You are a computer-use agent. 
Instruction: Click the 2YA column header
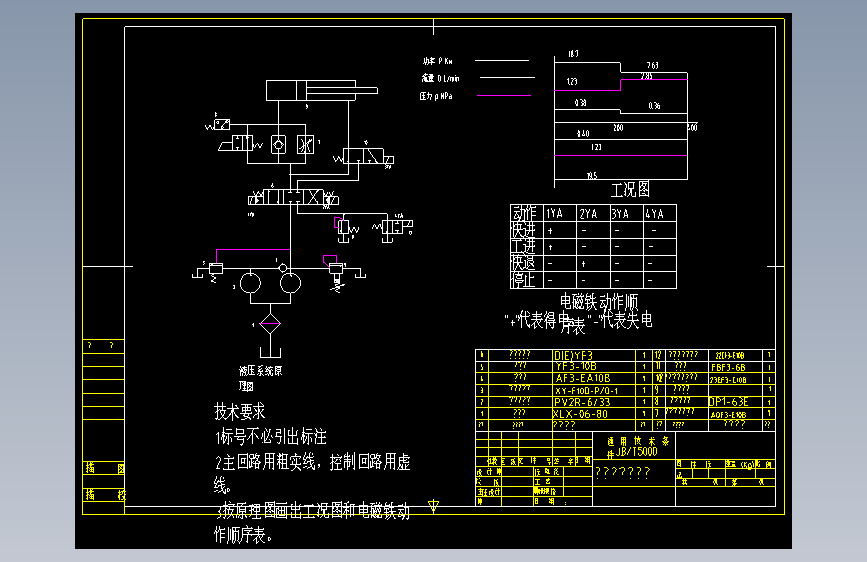588,214
